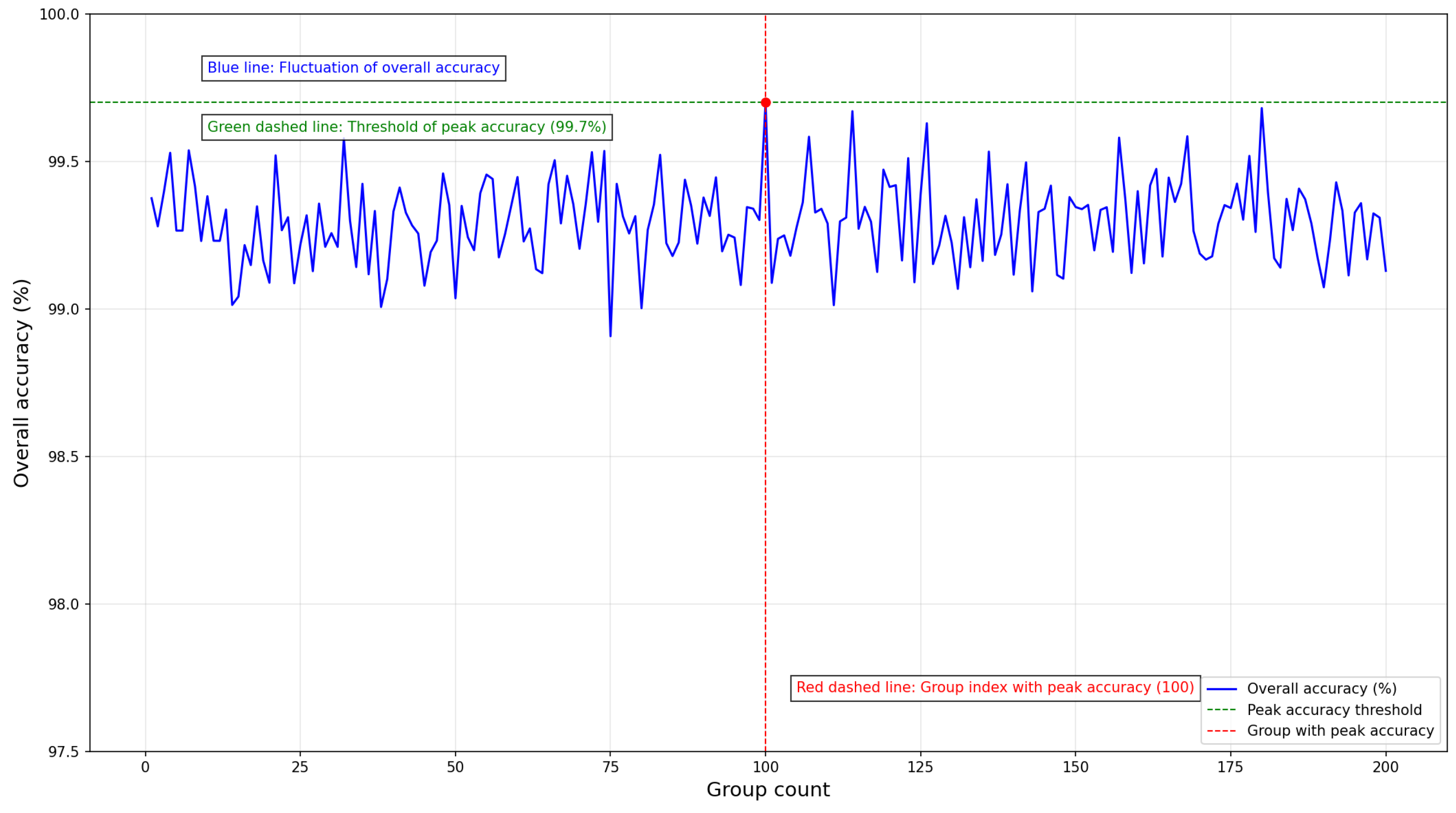Click the x-axis tick label 75
This screenshot has width=1456, height=813.
click(611, 767)
